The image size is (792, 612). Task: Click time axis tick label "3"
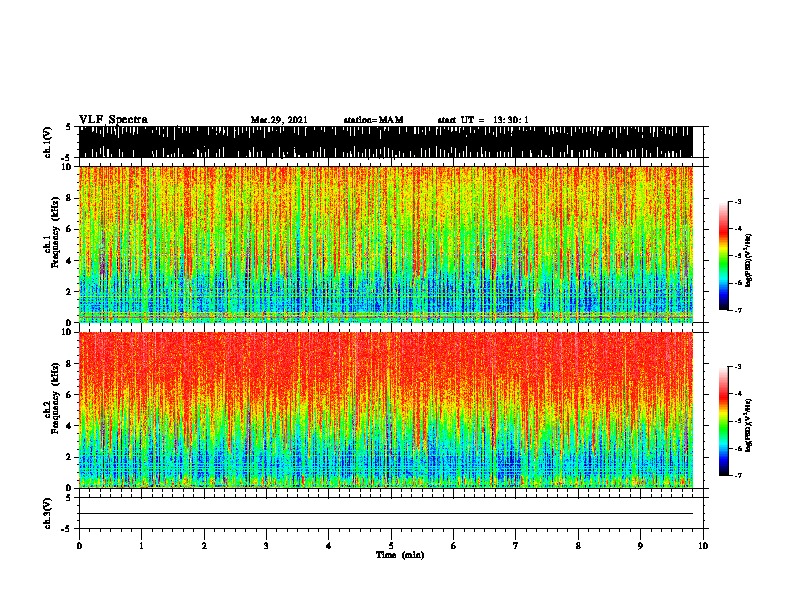[266, 545]
